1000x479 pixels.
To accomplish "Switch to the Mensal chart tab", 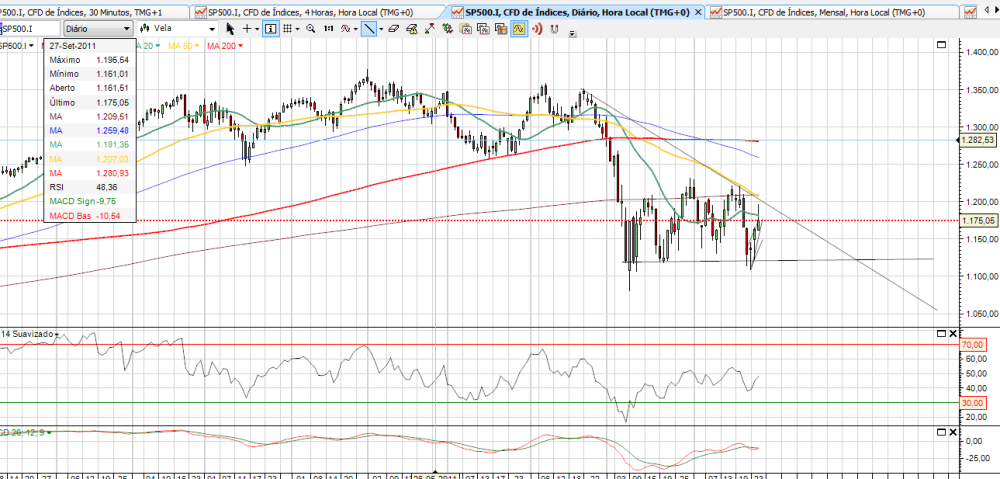I will (834, 12).
